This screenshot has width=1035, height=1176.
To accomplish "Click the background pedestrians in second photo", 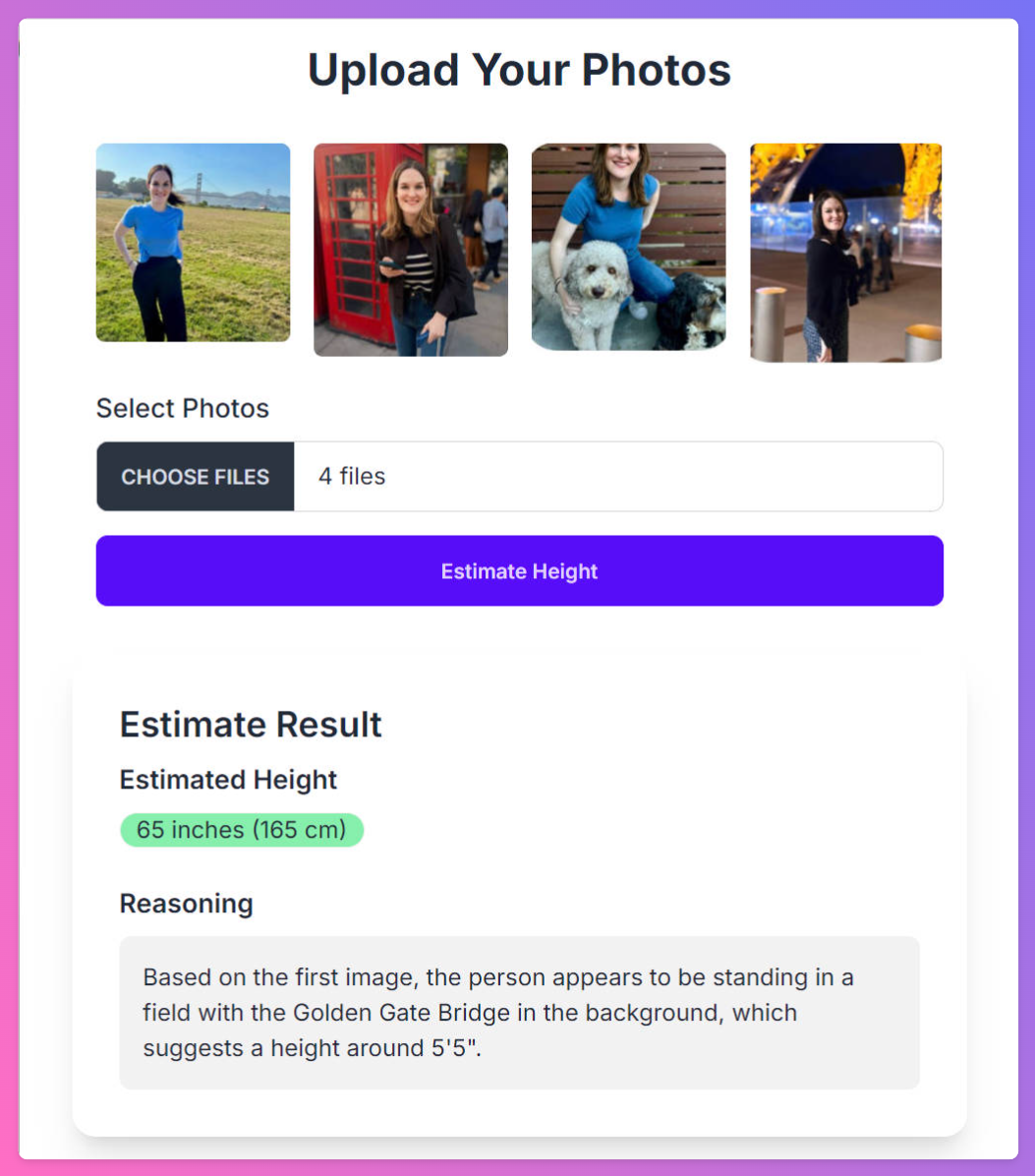I will point(487,236).
